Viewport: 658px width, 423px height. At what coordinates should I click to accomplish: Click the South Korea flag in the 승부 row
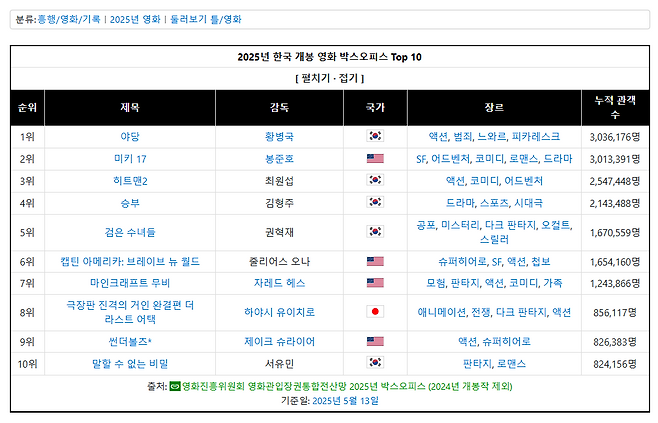[375, 204]
